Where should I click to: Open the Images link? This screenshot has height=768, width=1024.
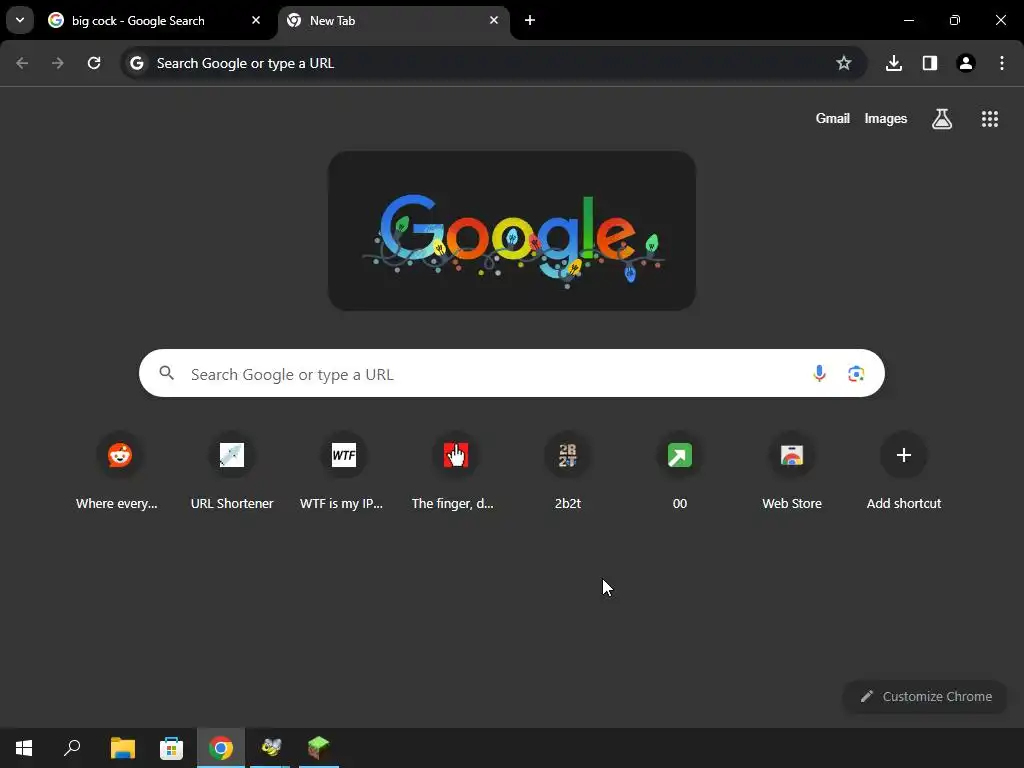(x=886, y=119)
